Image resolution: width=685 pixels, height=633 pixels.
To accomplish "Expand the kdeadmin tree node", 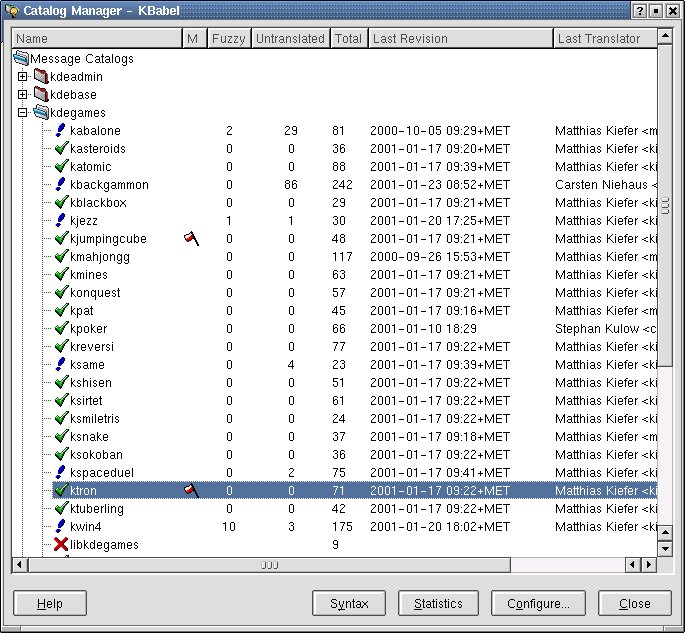I will pyautogui.click(x=23, y=77).
